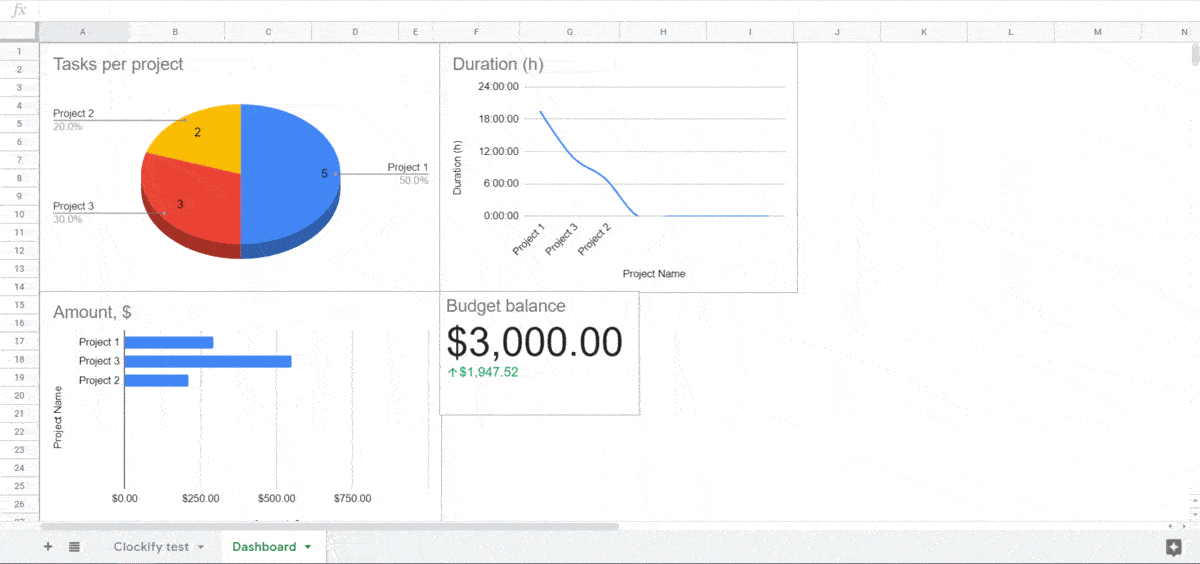This screenshot has height=564, width=1200.
Task: Click the vertical scrollbar thumb
Action: [x=1195, y=53]
